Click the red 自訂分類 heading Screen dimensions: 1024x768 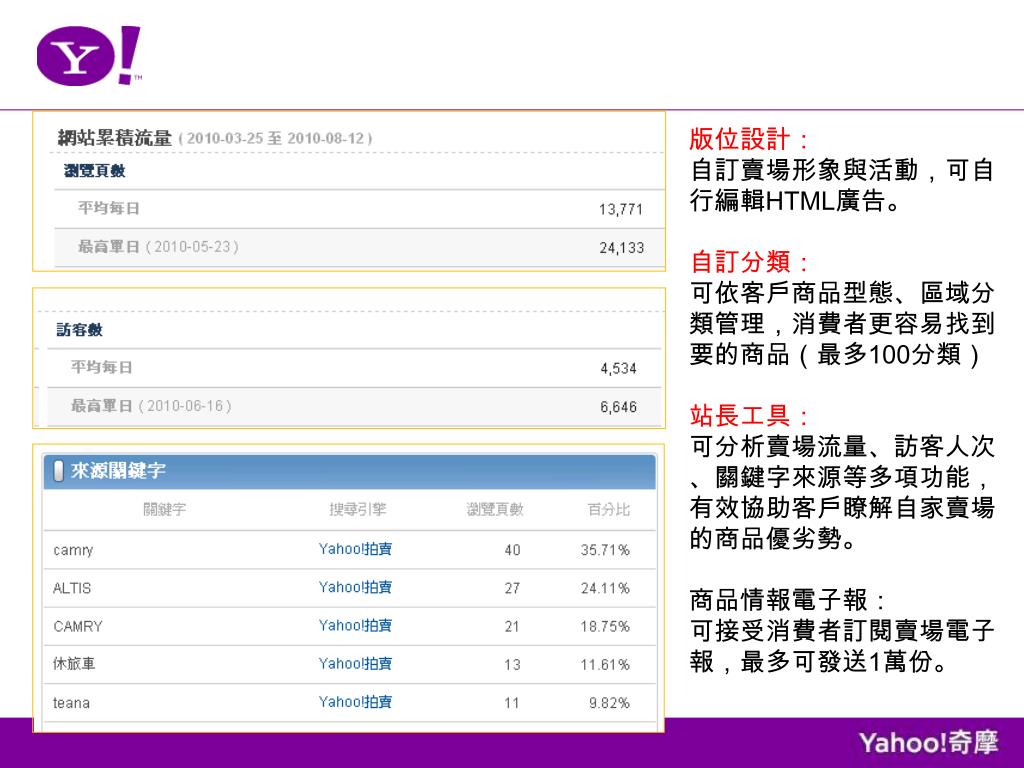point(750,262)
